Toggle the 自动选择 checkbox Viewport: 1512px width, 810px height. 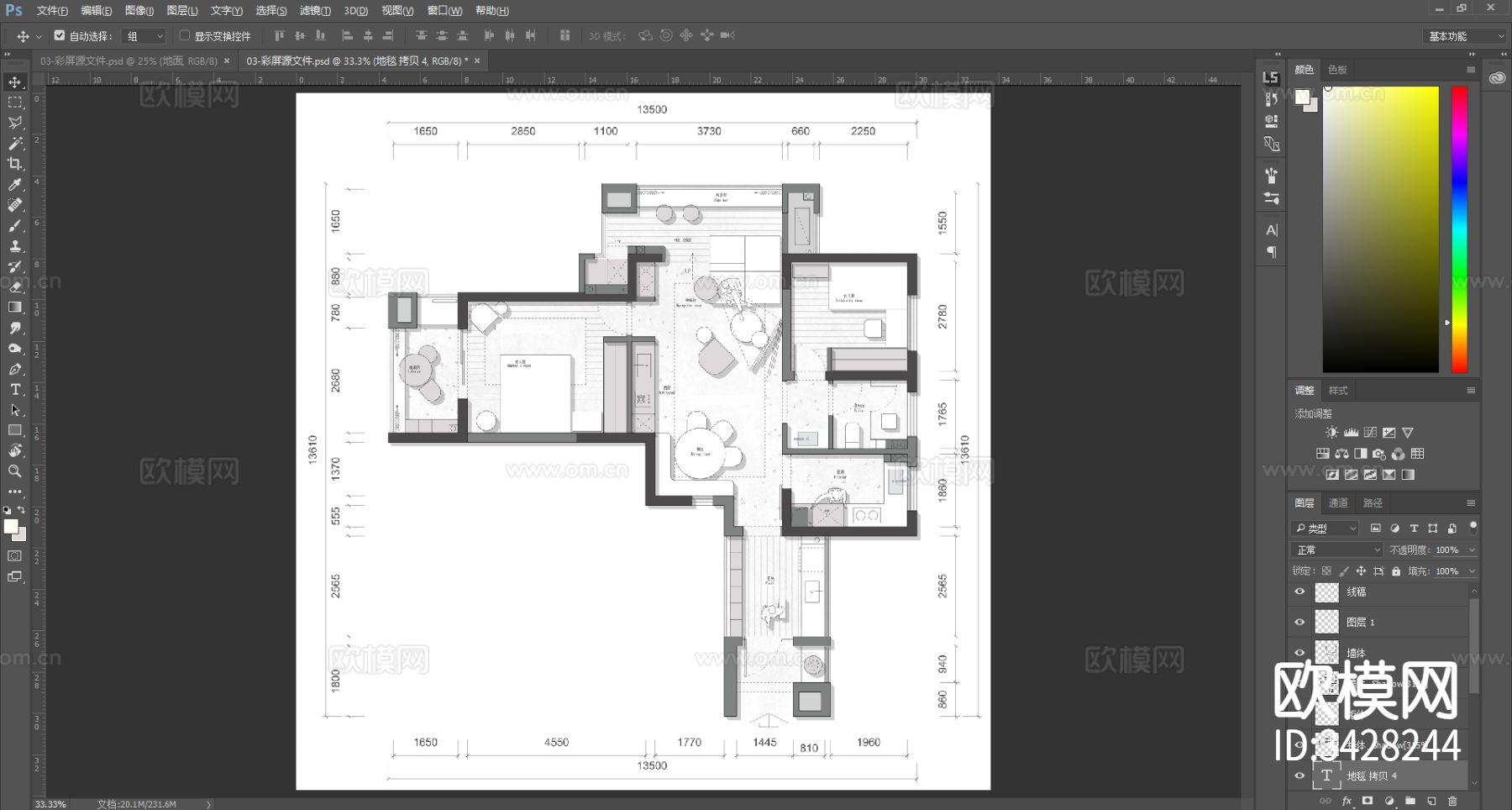60,36
